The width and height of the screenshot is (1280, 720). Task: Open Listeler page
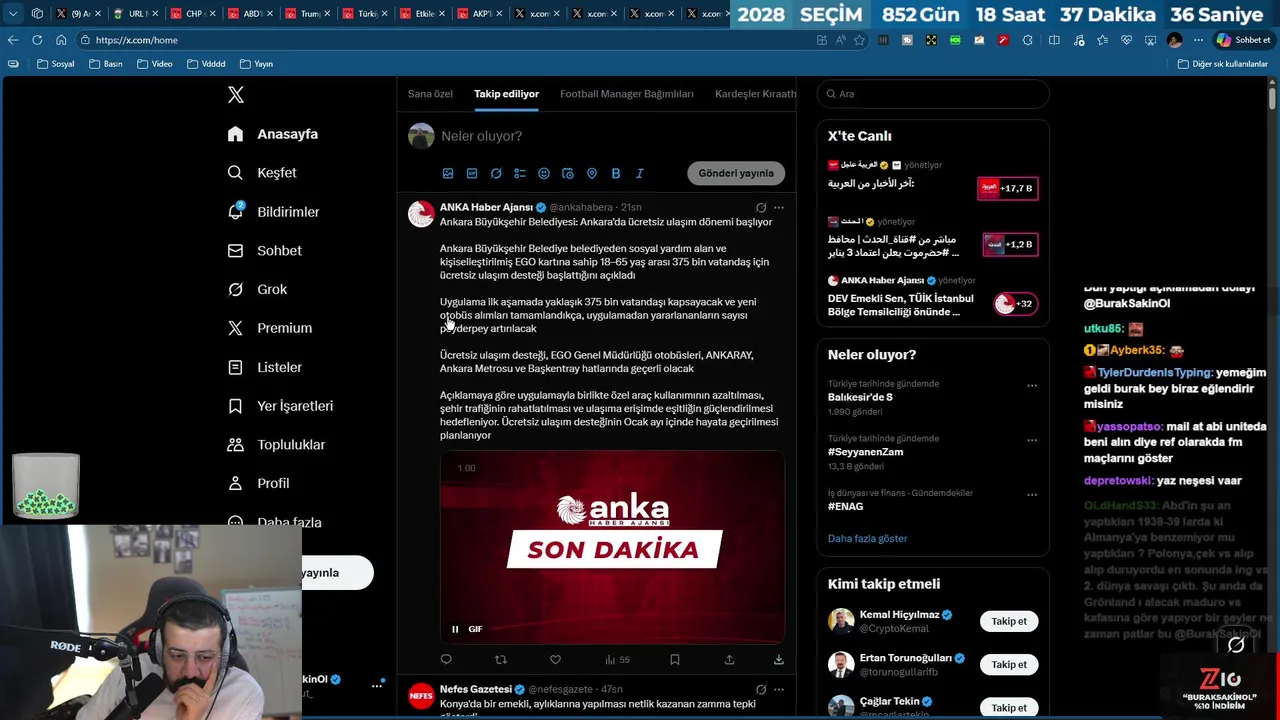click(x=265, y=367)
